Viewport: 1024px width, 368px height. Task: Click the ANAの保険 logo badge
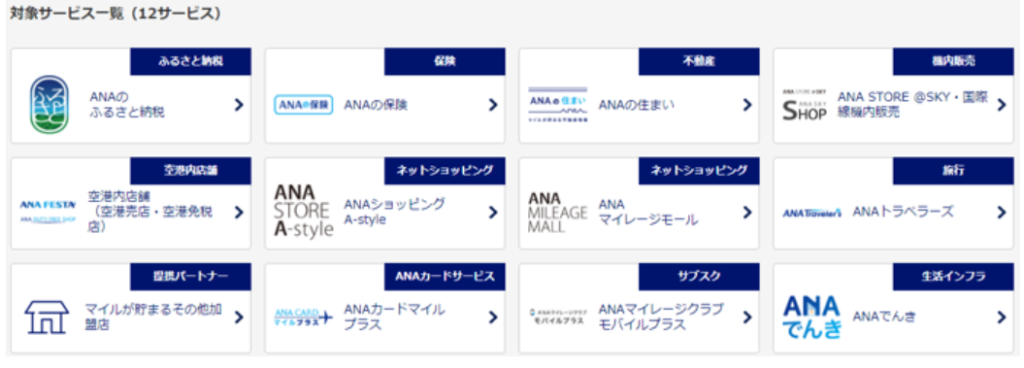tap(303, 104)
